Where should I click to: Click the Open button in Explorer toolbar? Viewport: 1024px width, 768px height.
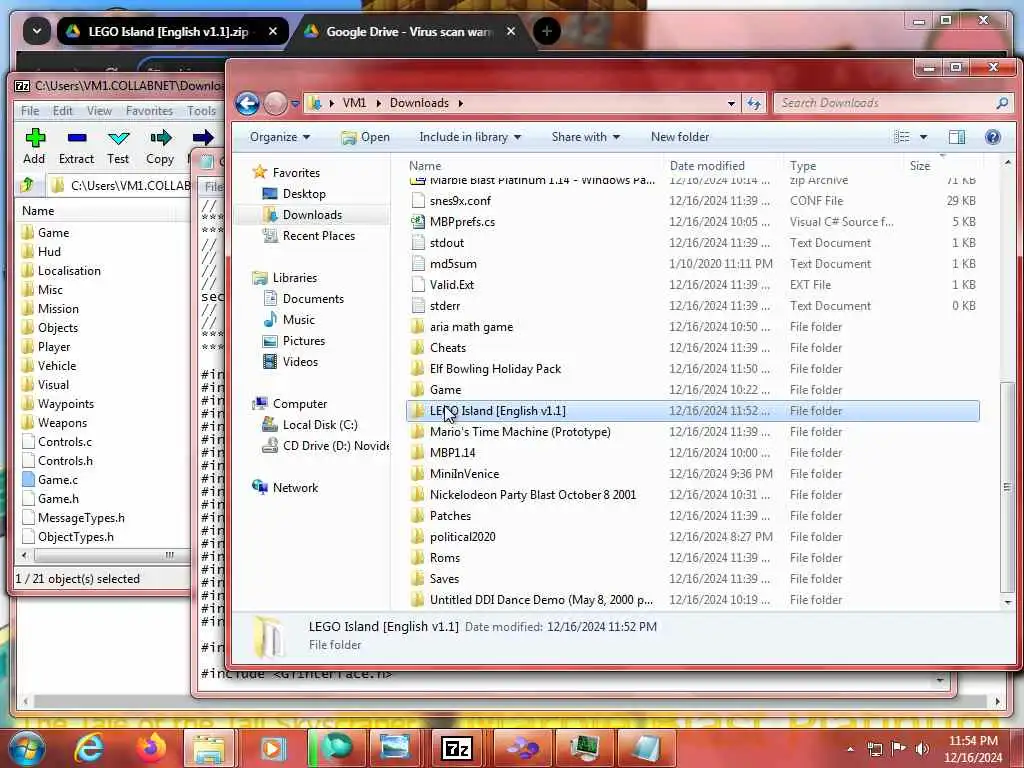coord(366,136)
